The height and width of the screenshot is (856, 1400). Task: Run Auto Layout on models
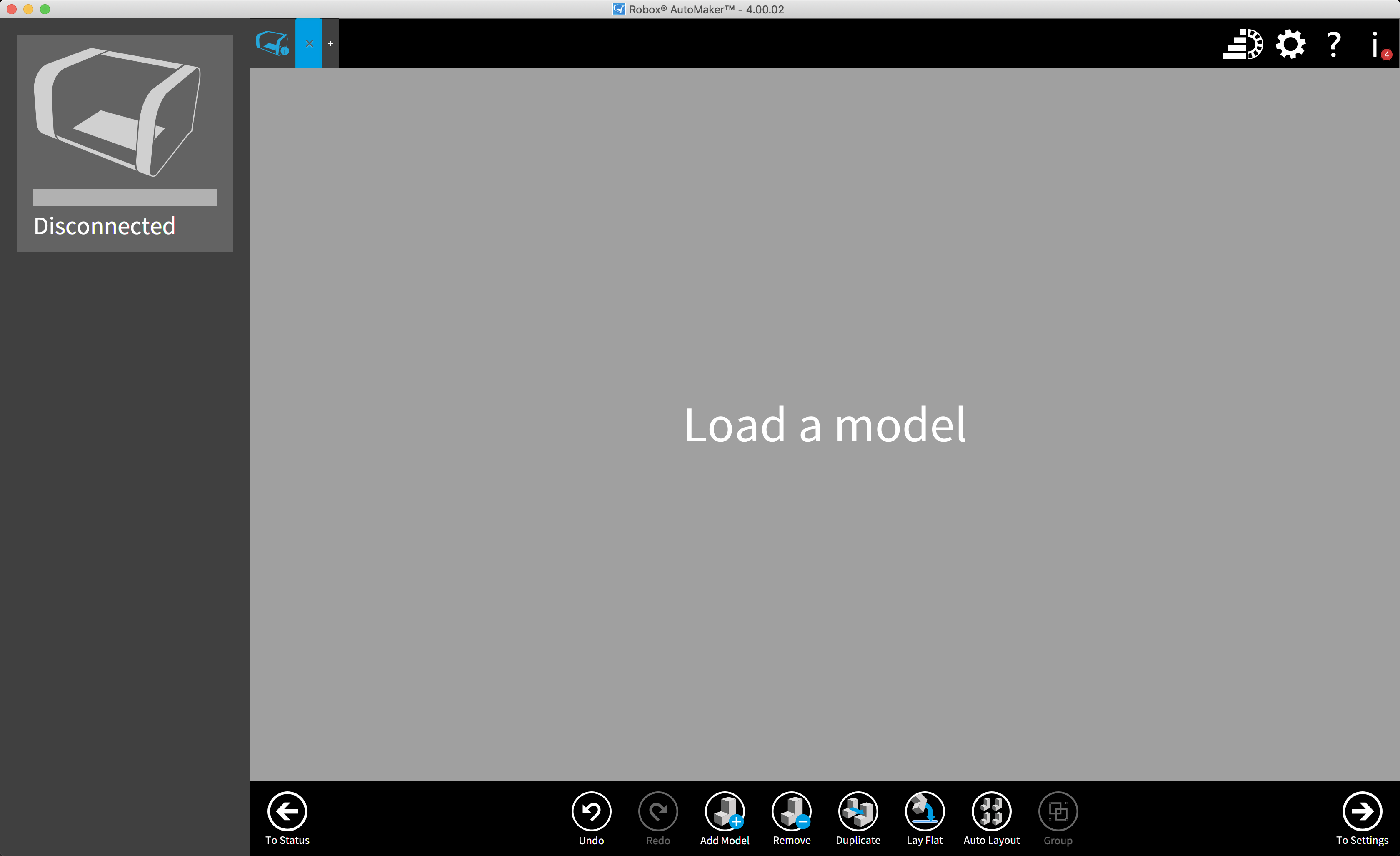pyautogui.click(x=991, y=811)
